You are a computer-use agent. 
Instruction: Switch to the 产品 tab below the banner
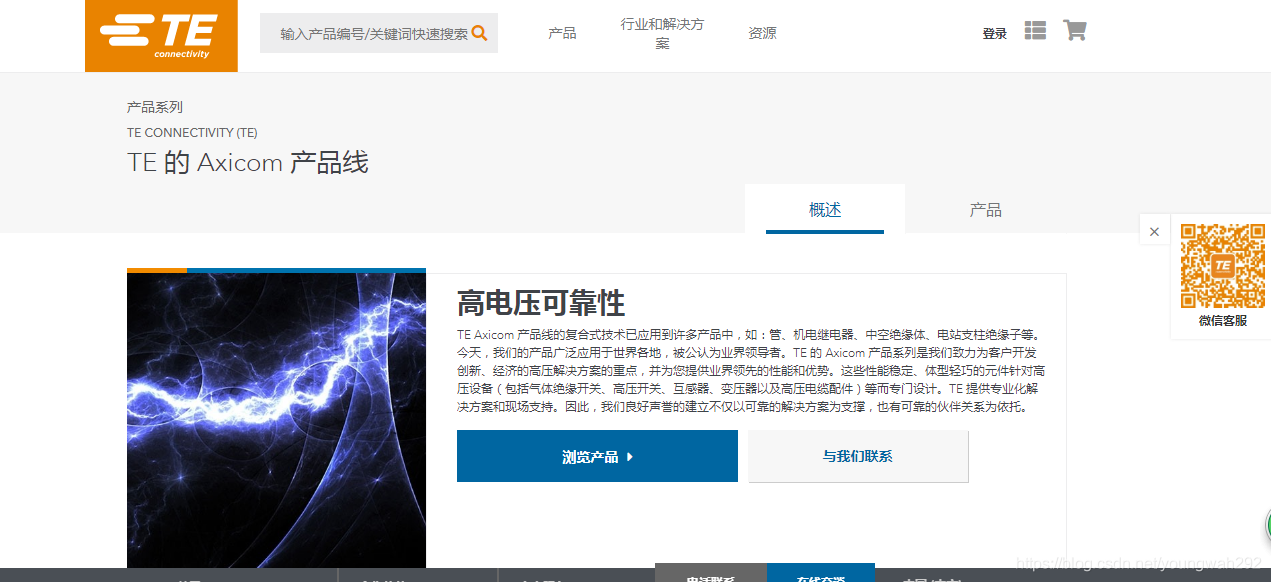(985, 209)
